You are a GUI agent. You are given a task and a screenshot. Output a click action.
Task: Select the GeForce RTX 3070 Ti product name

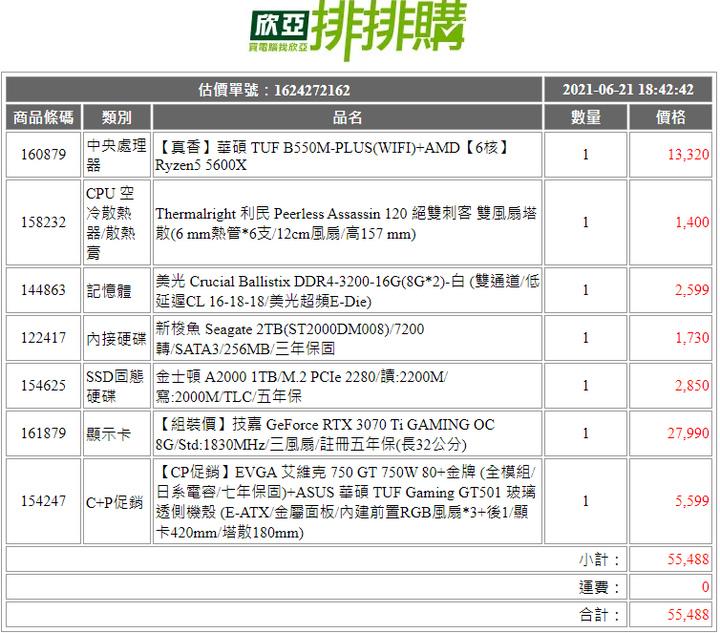(325, 434)
